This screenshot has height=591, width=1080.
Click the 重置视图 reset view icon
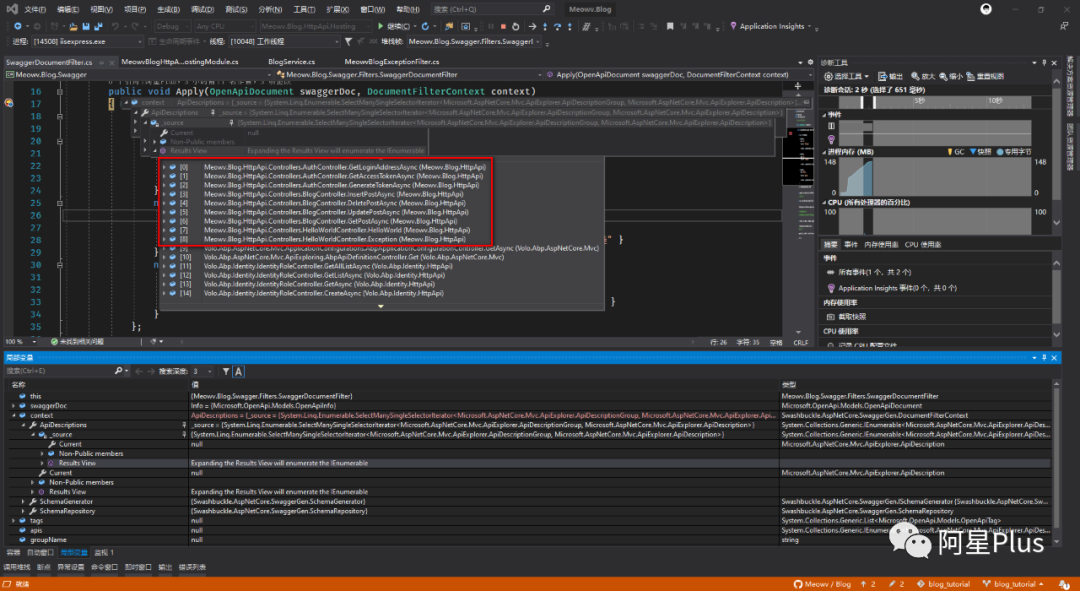coord(970,76)
